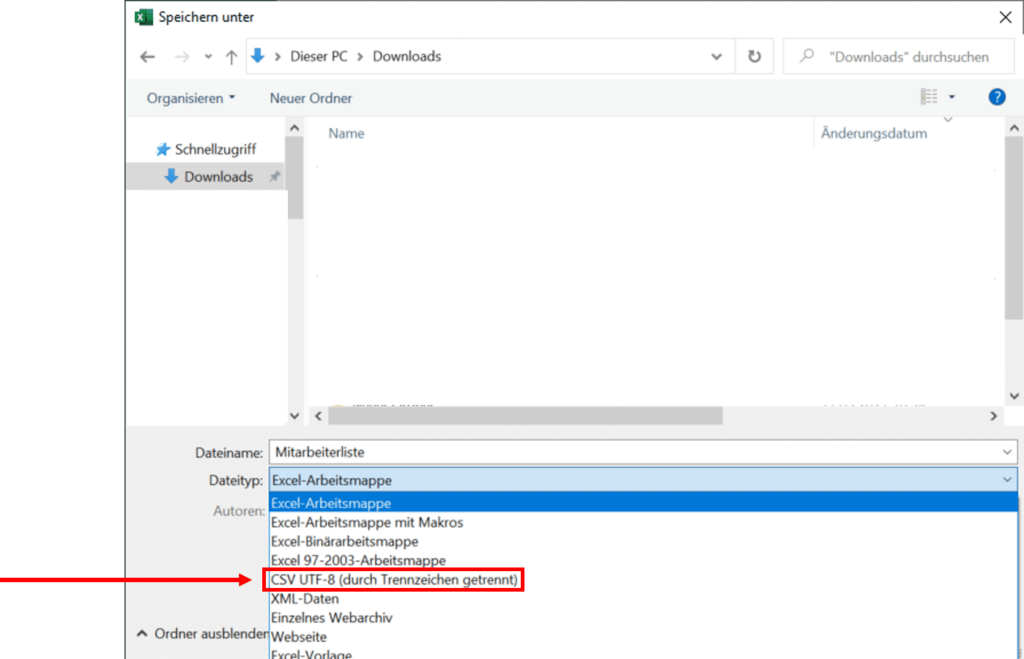Go forward with the right arrow button
The height and width of the screenshot is (659, 1024).
[182, 57]
